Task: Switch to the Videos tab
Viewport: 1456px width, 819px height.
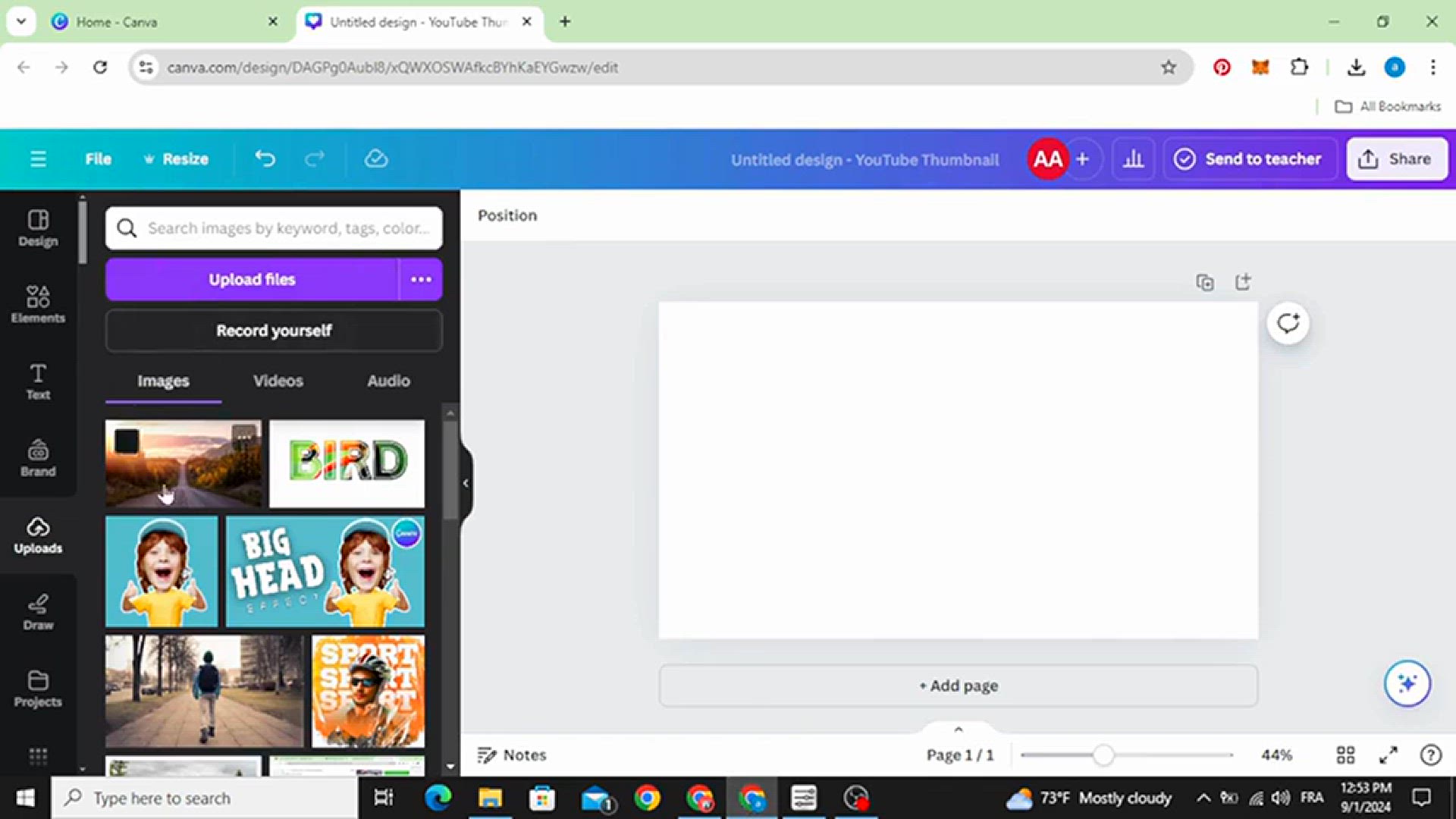Action: 278,381
